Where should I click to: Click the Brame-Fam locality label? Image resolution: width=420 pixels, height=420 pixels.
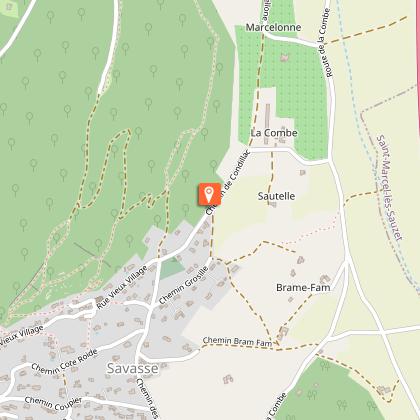point(303,288)
